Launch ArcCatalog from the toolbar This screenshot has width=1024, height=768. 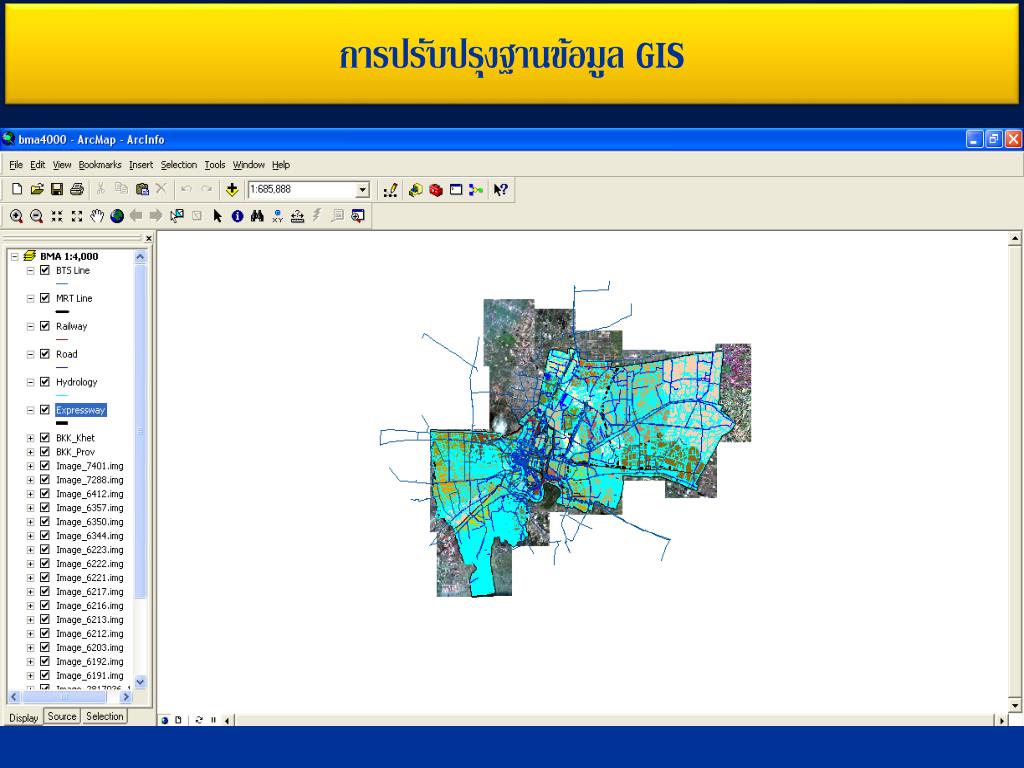[x=415, y=190]
